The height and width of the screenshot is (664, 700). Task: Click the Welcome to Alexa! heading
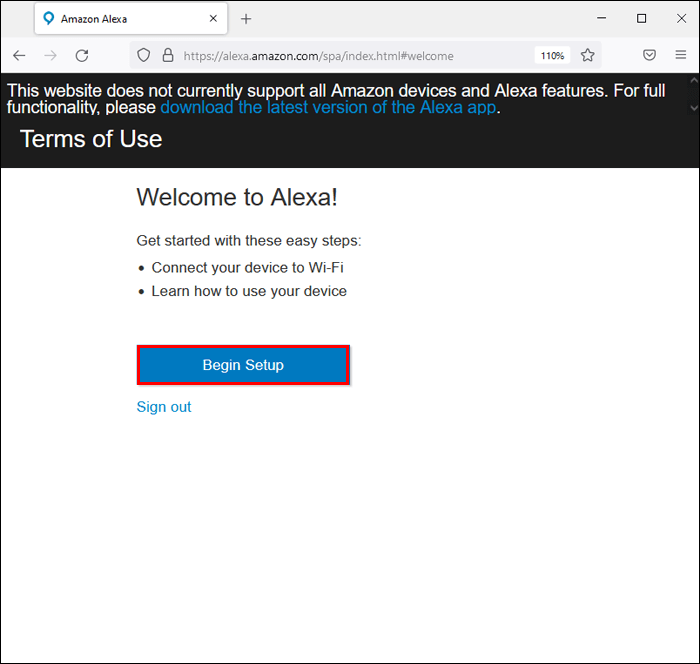click(237, 197)
